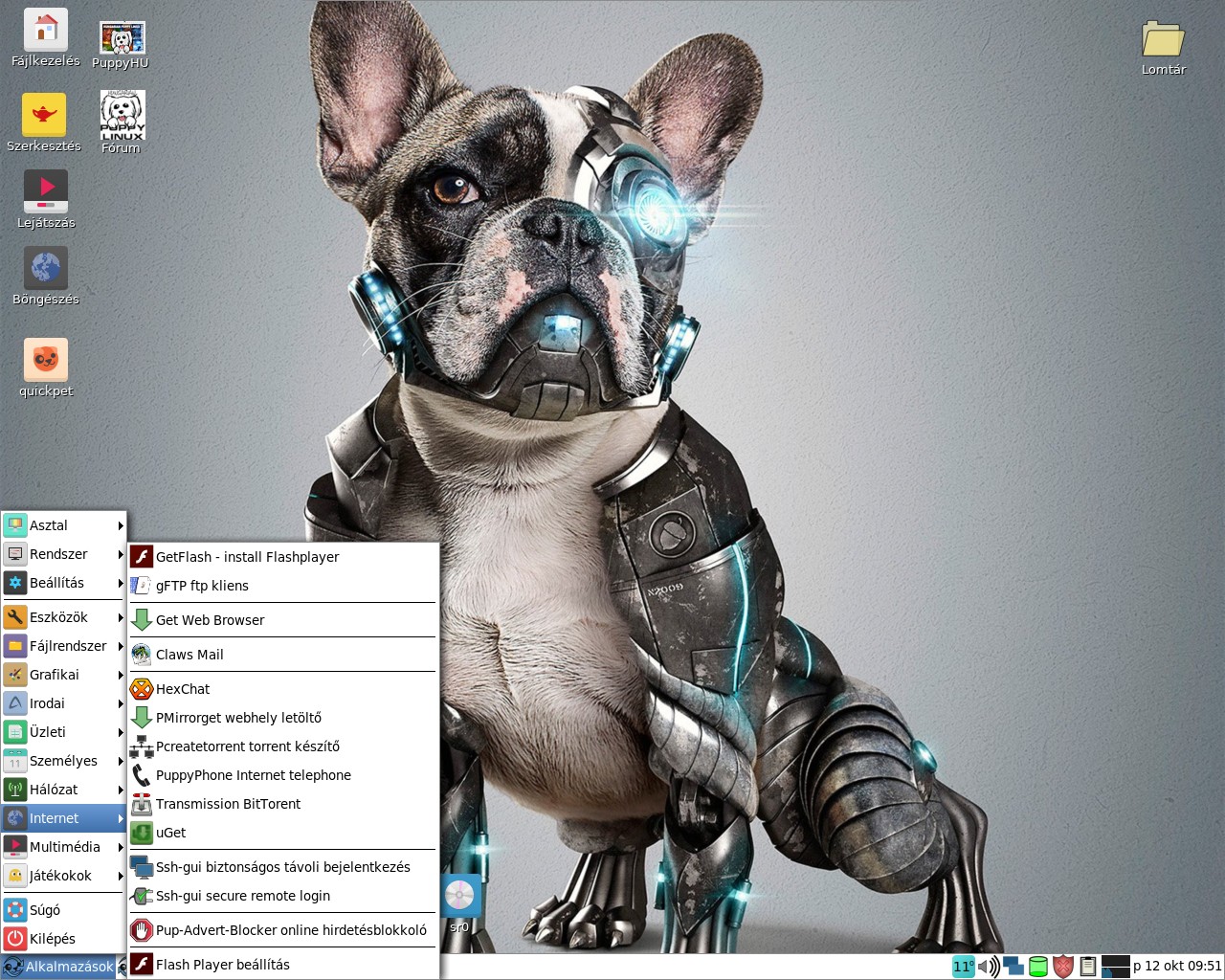The height and width of the screenshot is (980, 1225).
Task: Open the red firewall shield tray icon
Action: click(x=1063, y=967)
